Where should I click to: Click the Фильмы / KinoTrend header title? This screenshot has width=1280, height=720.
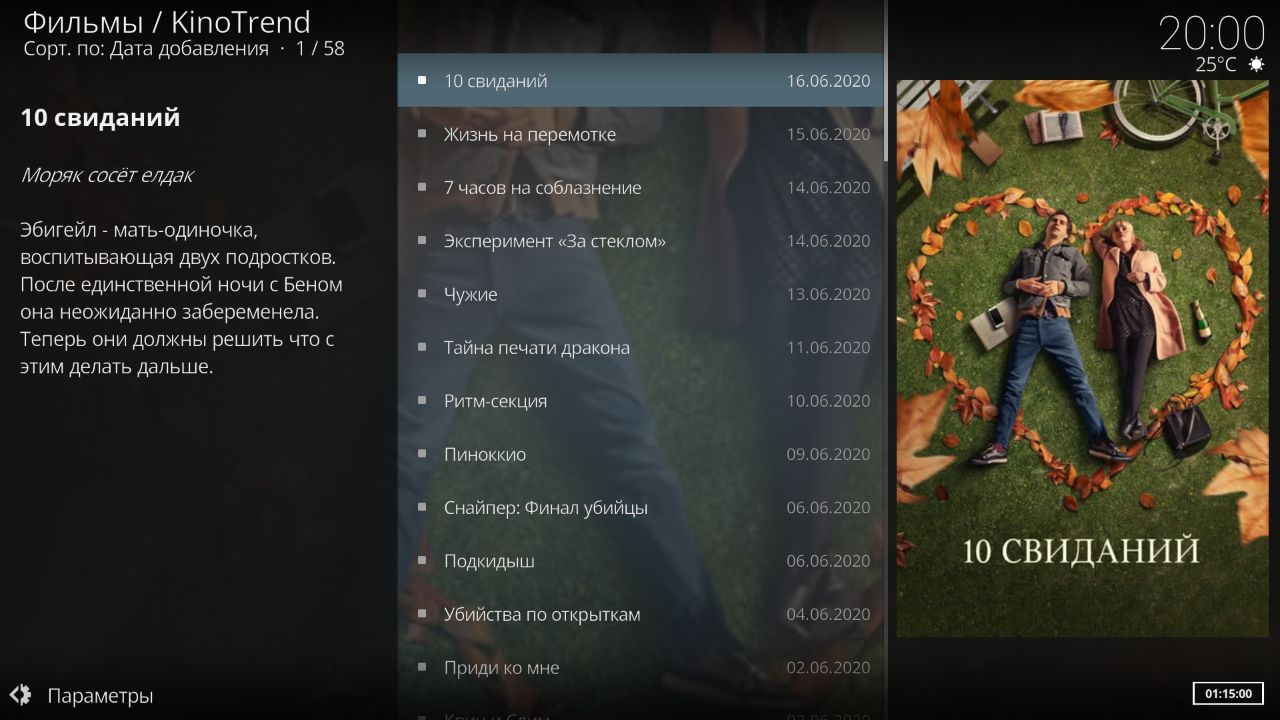click(167, 21)
